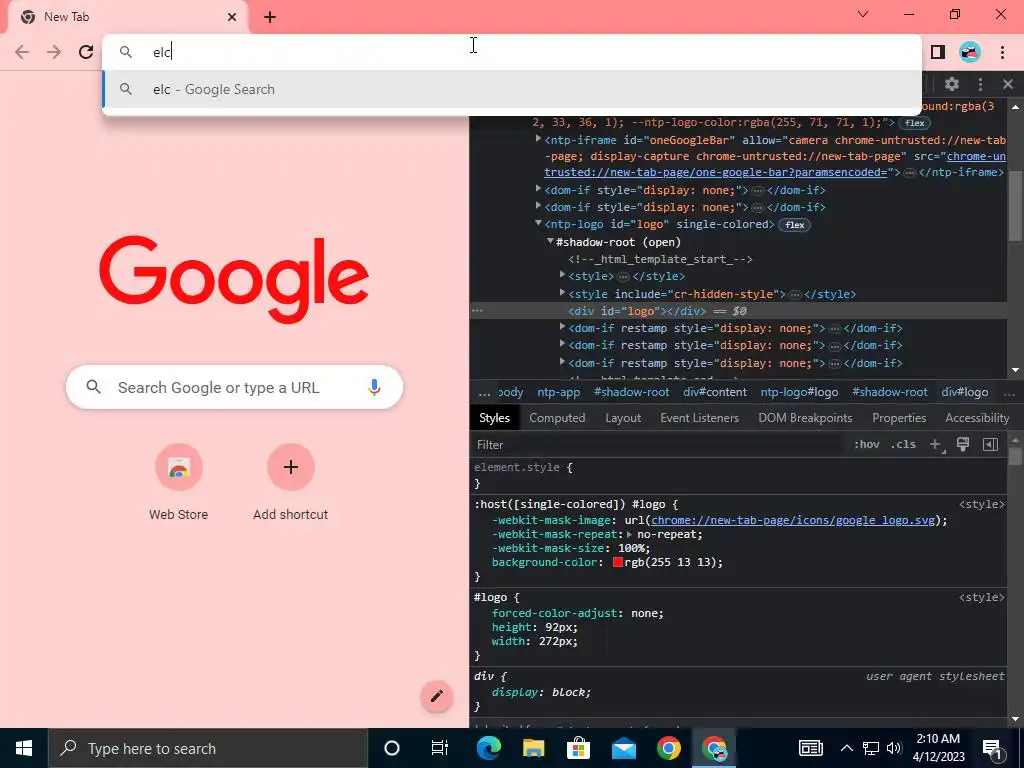
Task: Click the Customize Chrome pencil button
Action: [437, 696]
